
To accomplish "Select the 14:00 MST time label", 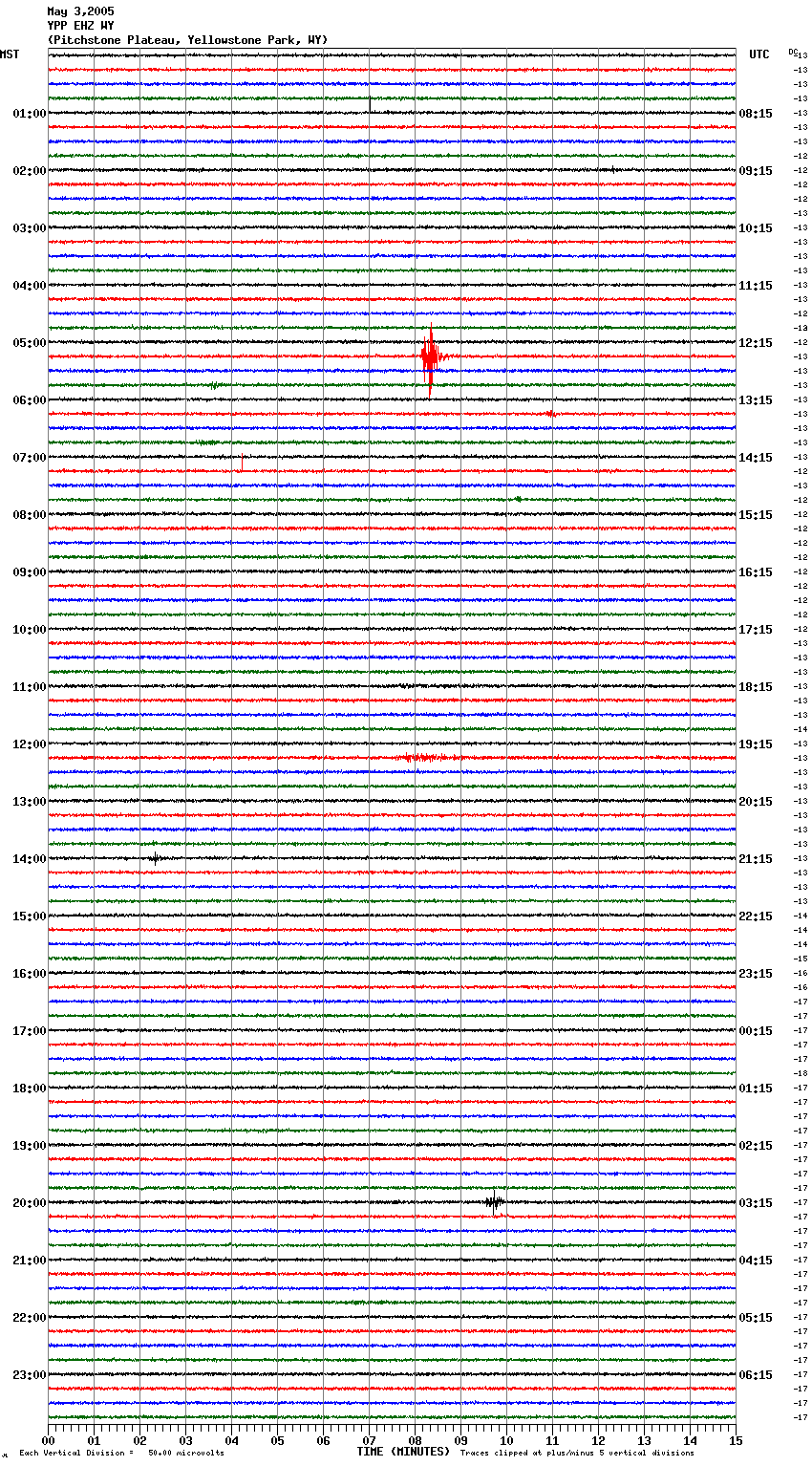I will coord(30,859).
